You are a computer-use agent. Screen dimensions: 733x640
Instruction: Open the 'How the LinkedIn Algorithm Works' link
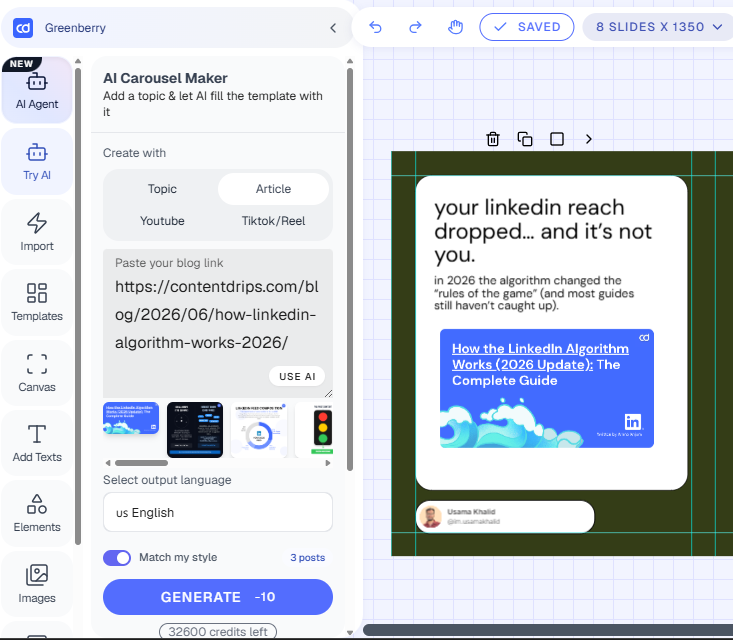pyautogui.click(x=540, y=356)
